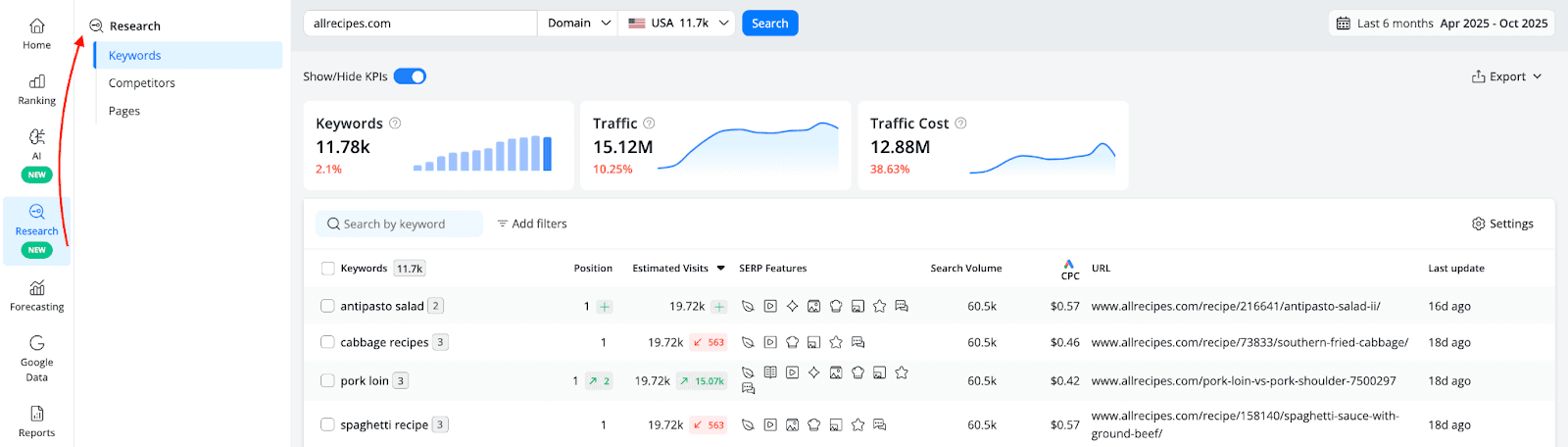Sort by the Estimated Visits column arrow
The height and width of the screenshot is (447, 1568).
pyautogui.click(x=721, y=269)
